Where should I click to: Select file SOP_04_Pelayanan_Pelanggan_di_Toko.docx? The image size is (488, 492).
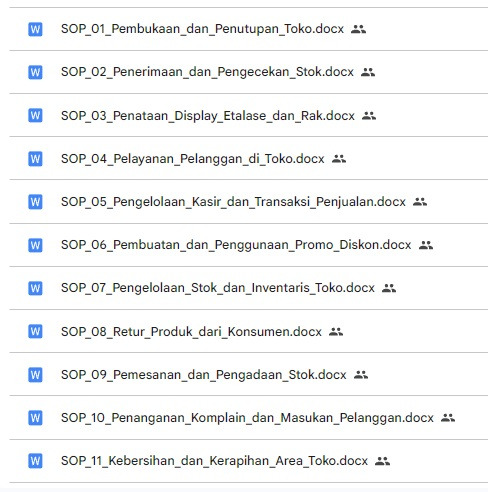193,159
